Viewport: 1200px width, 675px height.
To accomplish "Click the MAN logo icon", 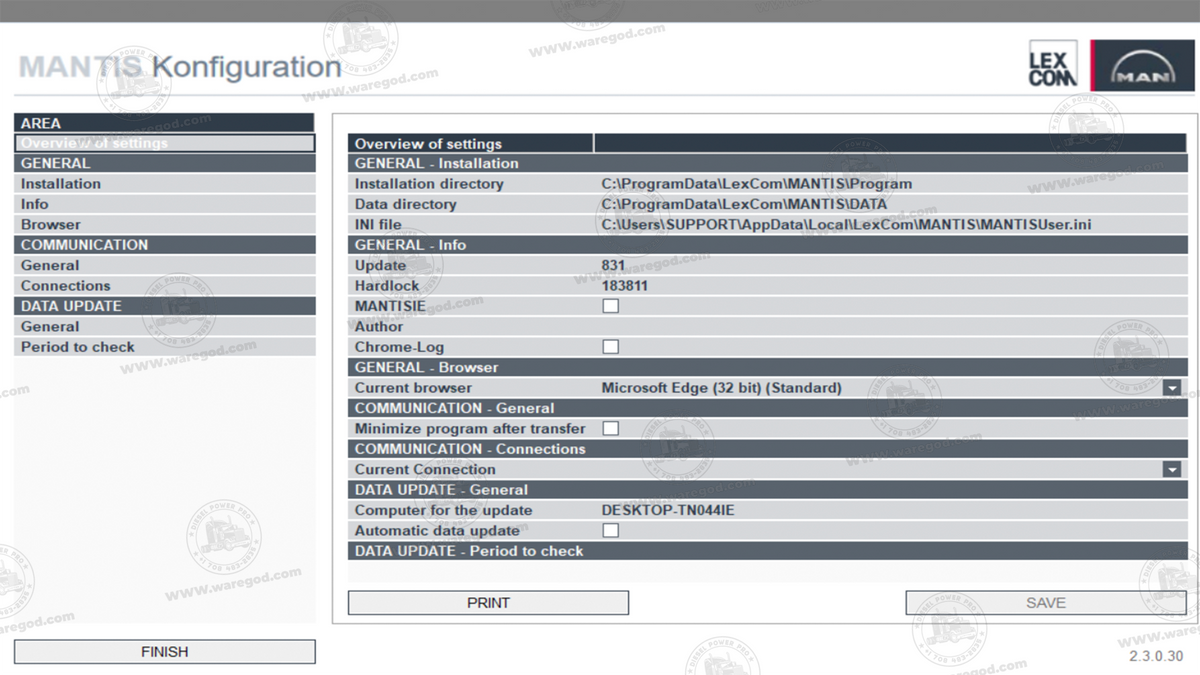I will click(1142, 66).
